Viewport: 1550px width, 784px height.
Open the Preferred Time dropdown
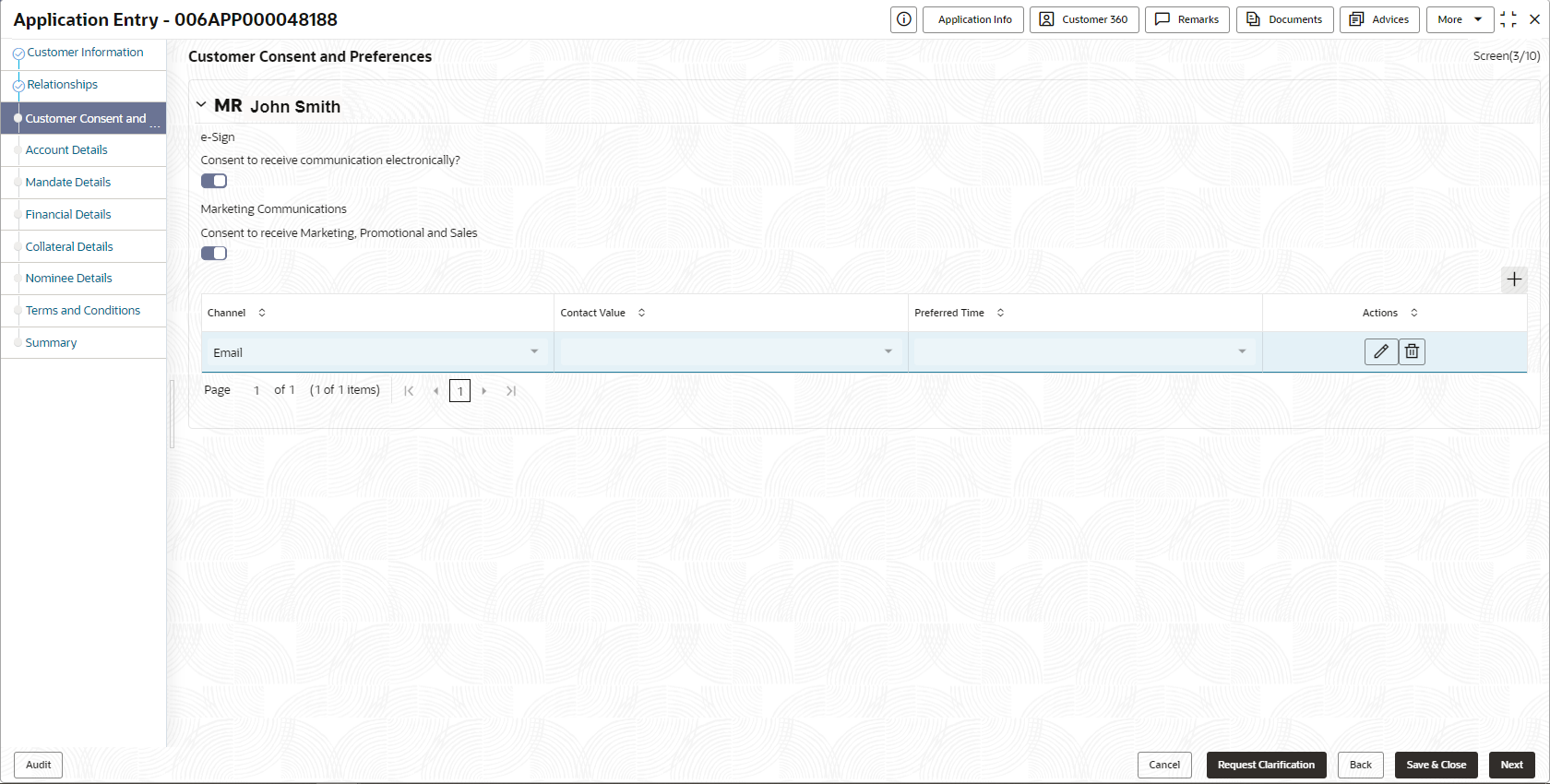click(x=1085, y=351)
